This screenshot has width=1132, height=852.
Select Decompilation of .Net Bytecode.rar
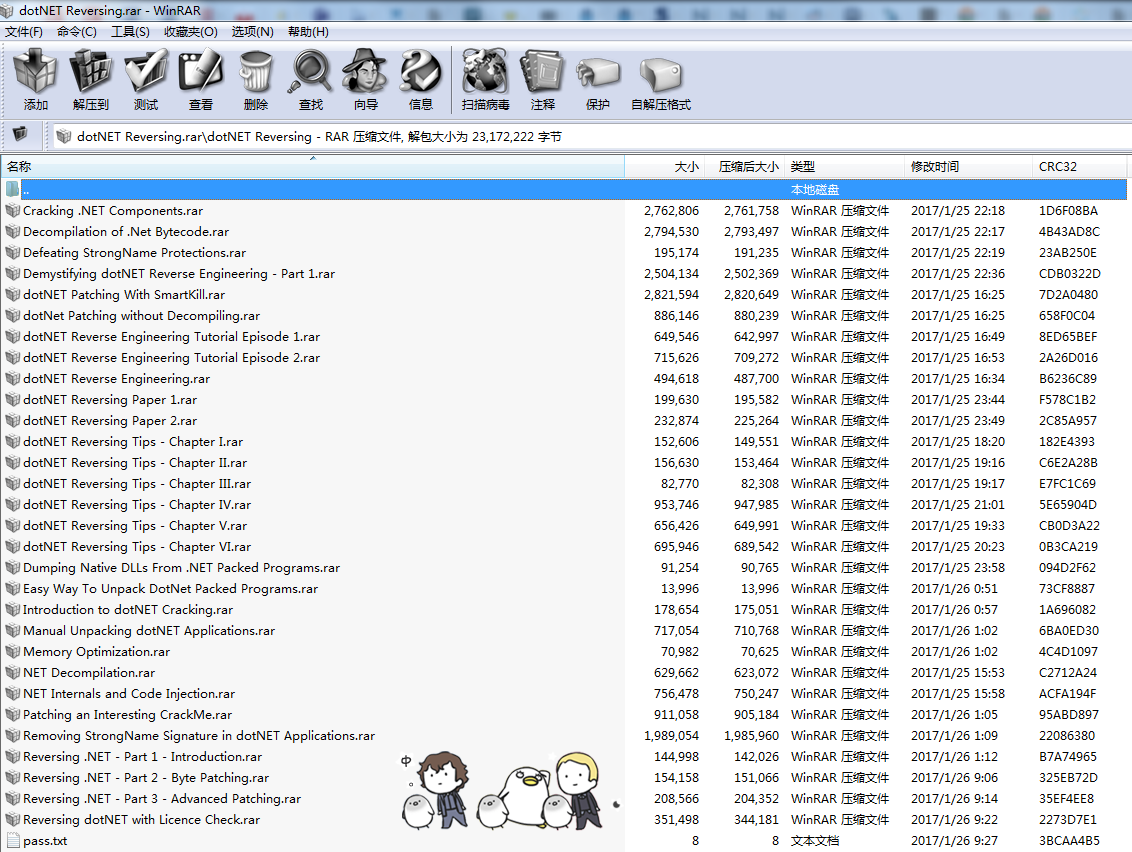click(126, 232)
